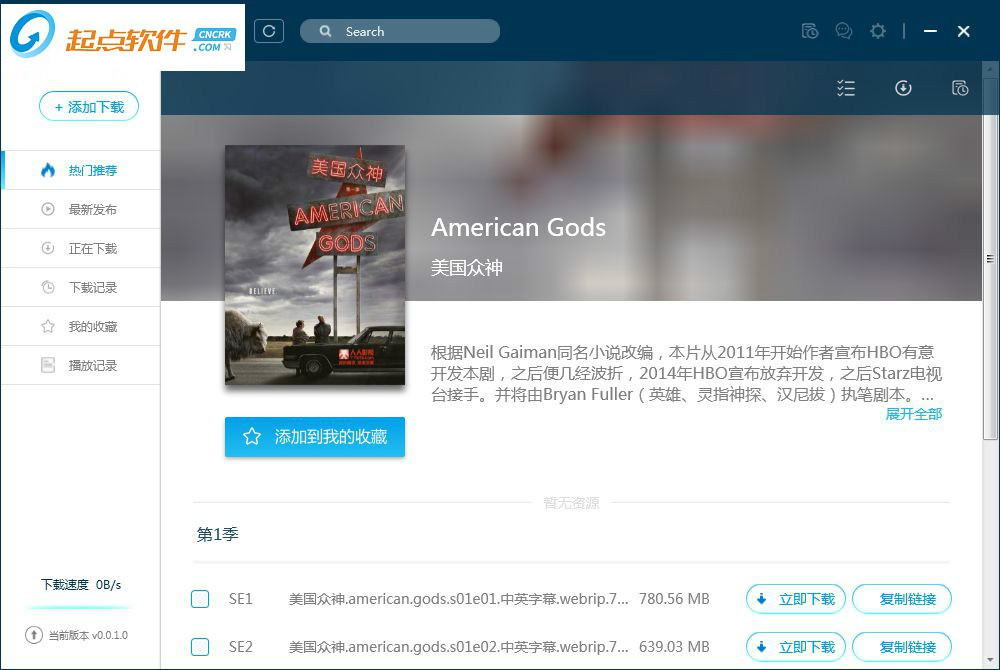
Task: Expand the description with 展开全部
Action: (913, 414)
